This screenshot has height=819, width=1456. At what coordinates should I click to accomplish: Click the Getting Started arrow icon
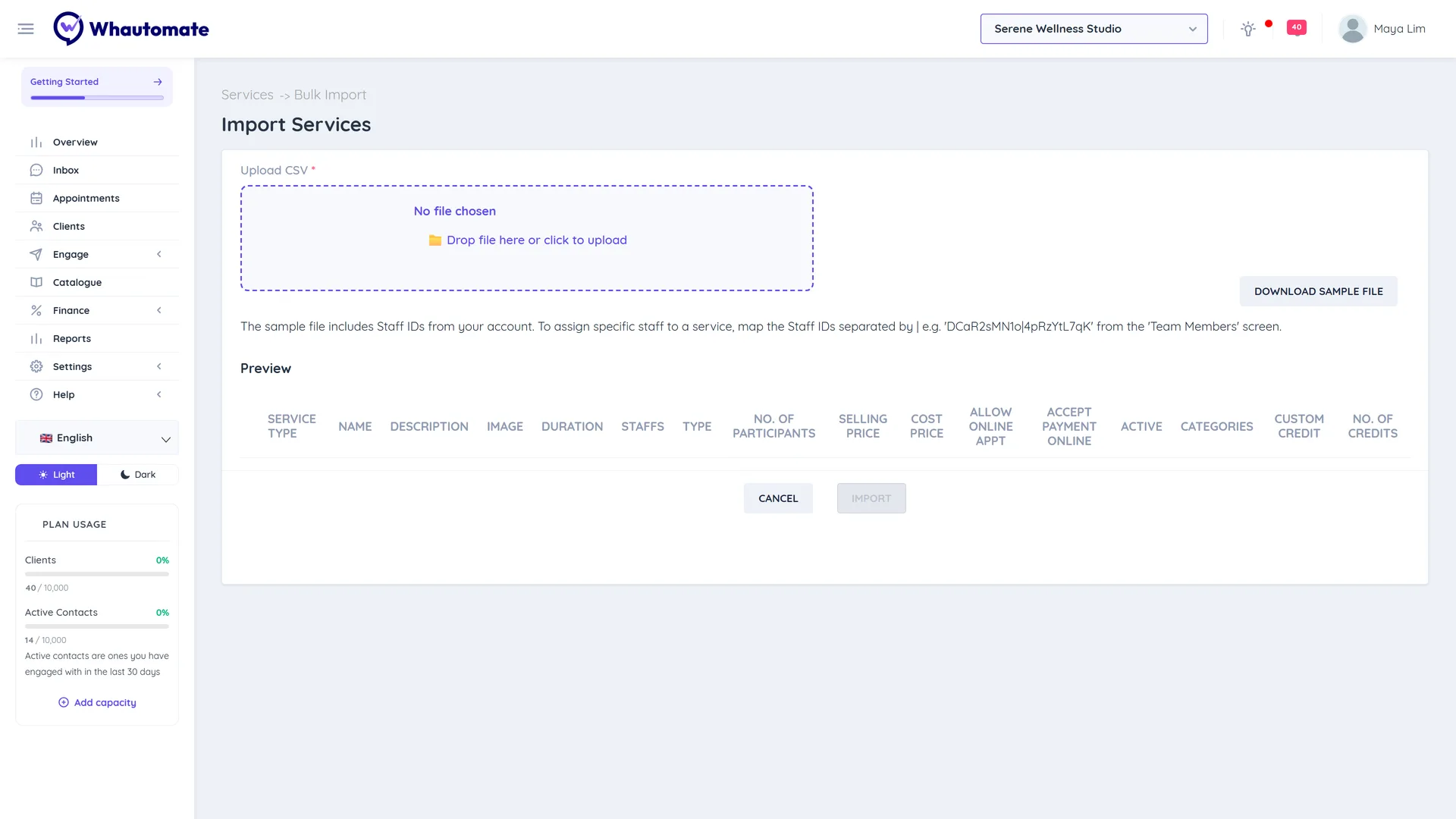pyautogui.click(x=158, y=82)
